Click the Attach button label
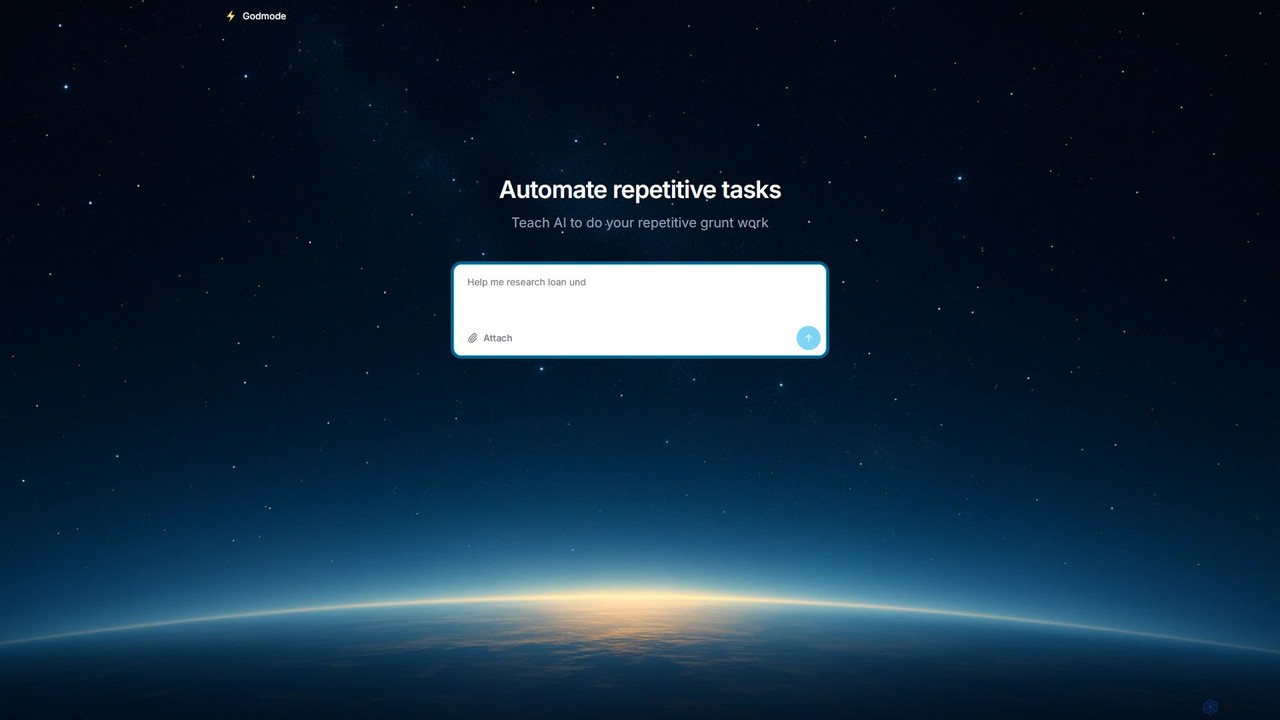1280x720 pixels. point(498,338)
